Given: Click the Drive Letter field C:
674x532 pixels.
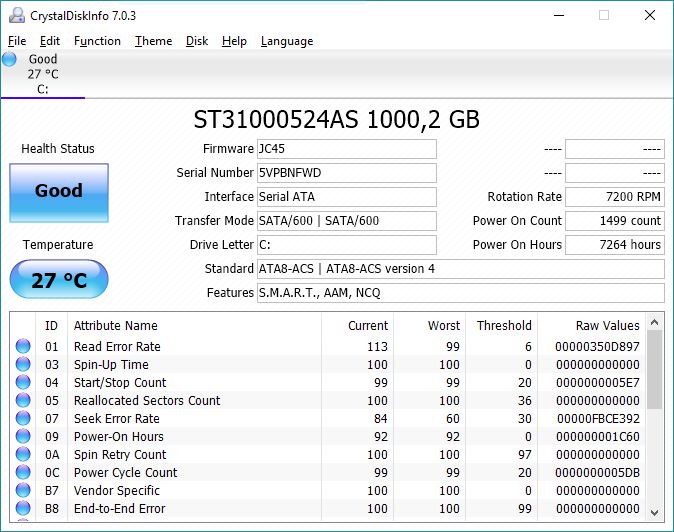Looking at the screenshot, I should tap(347, 245).
